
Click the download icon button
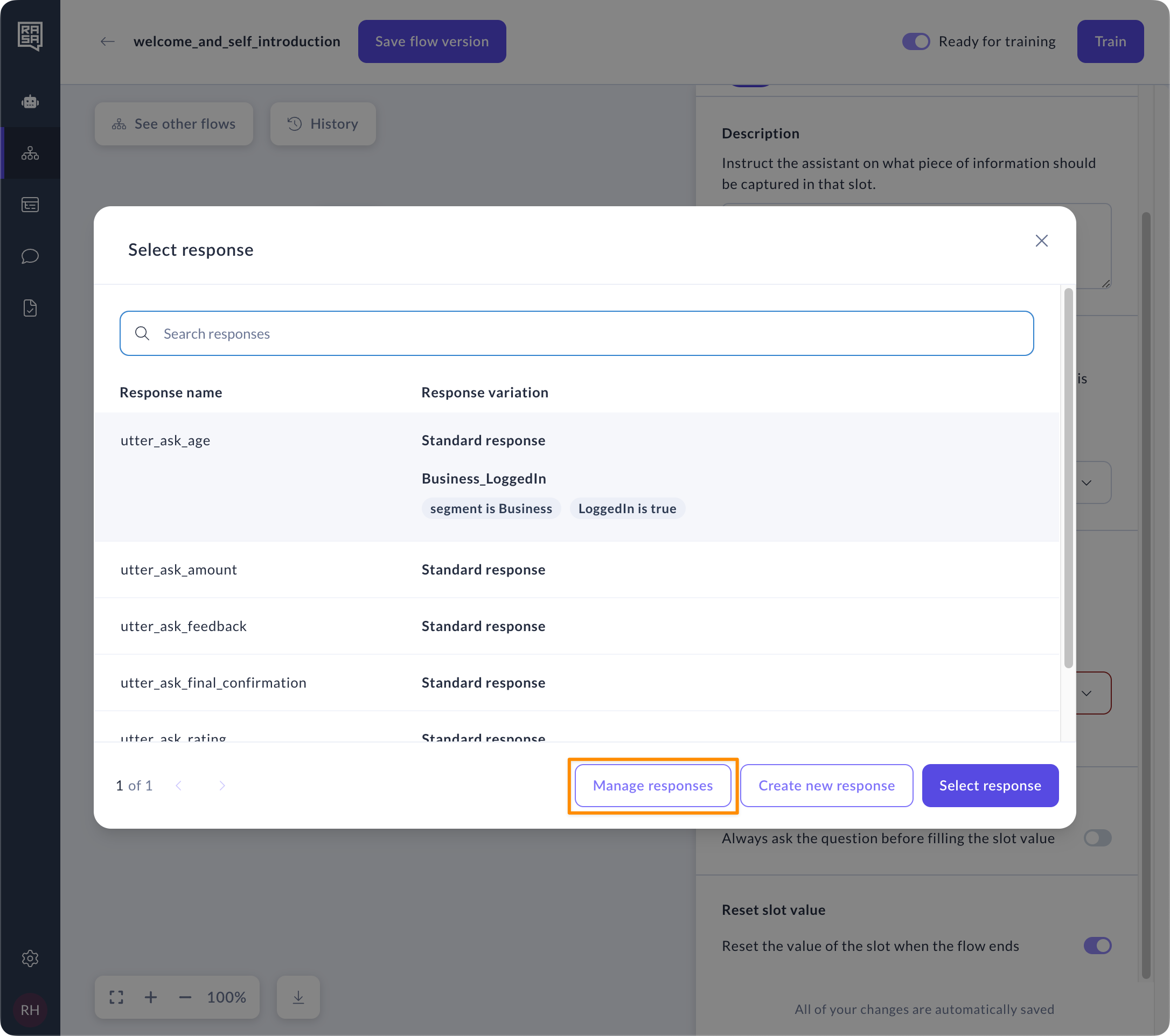[x=298, y=997]
